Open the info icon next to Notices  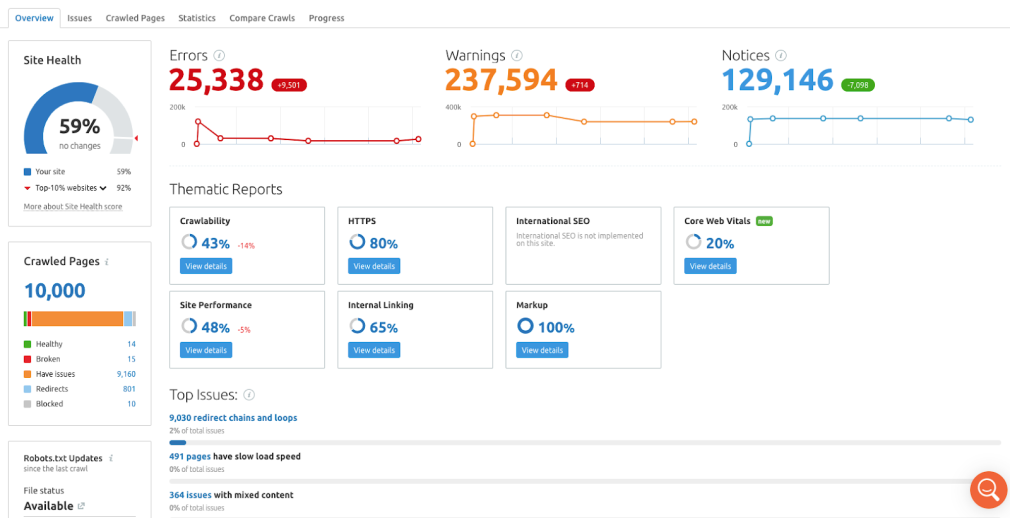click(781, 55)
